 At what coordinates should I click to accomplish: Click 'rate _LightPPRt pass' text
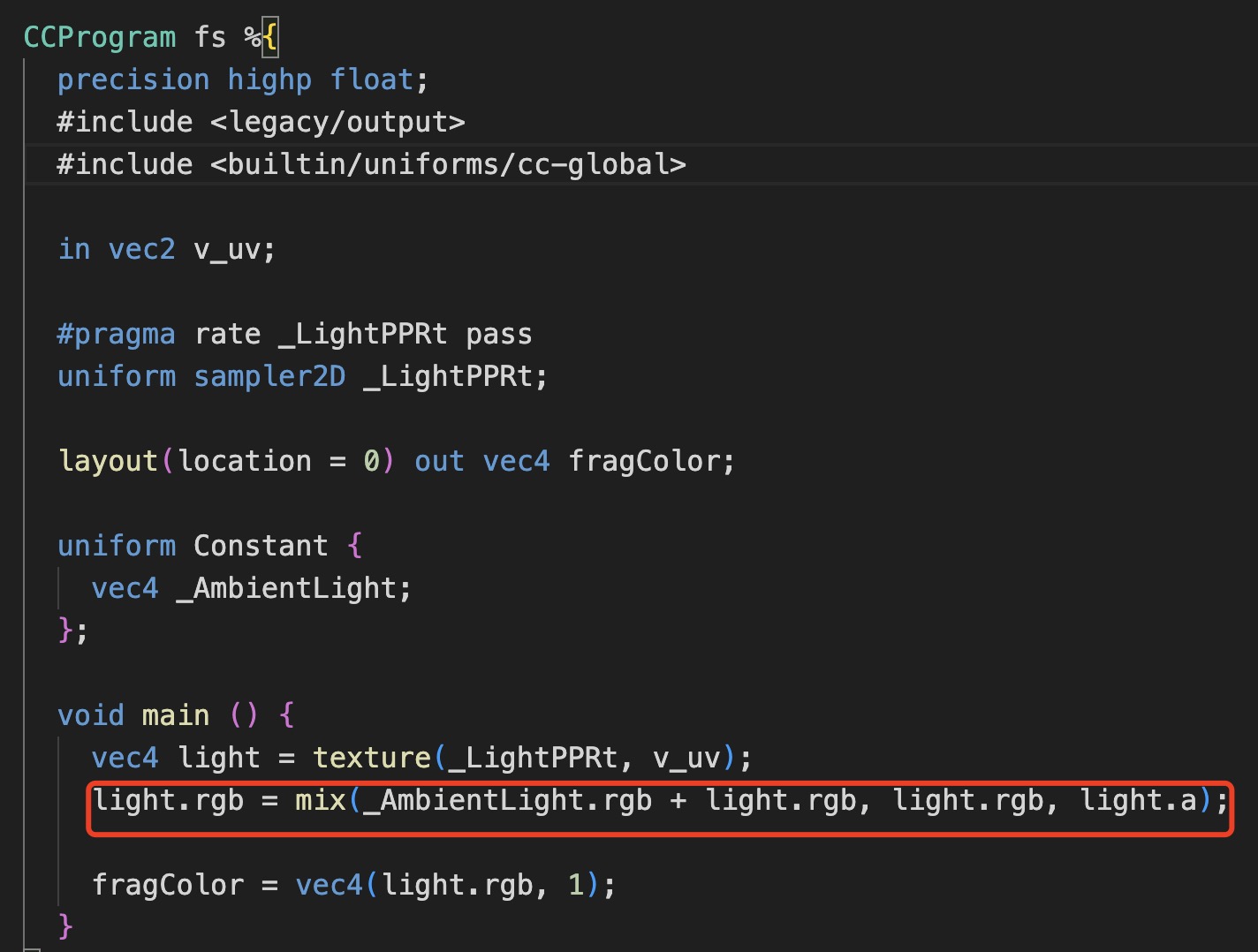[x=363, y=334]
